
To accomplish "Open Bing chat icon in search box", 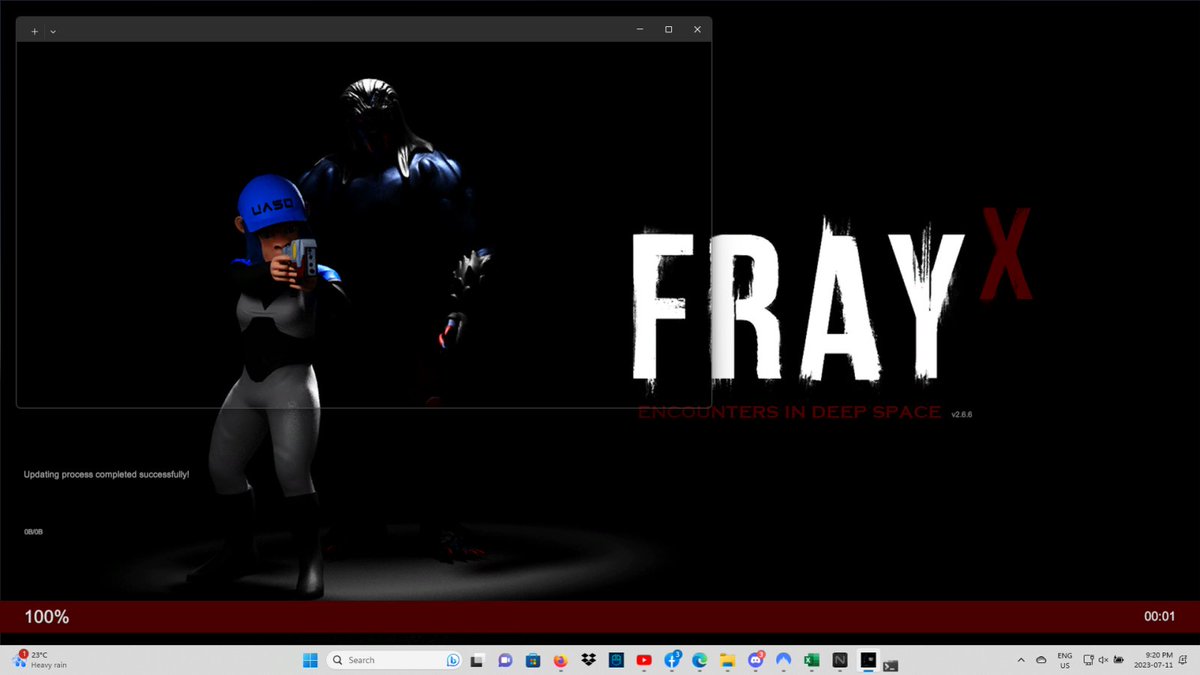I will tap(452, 660).
